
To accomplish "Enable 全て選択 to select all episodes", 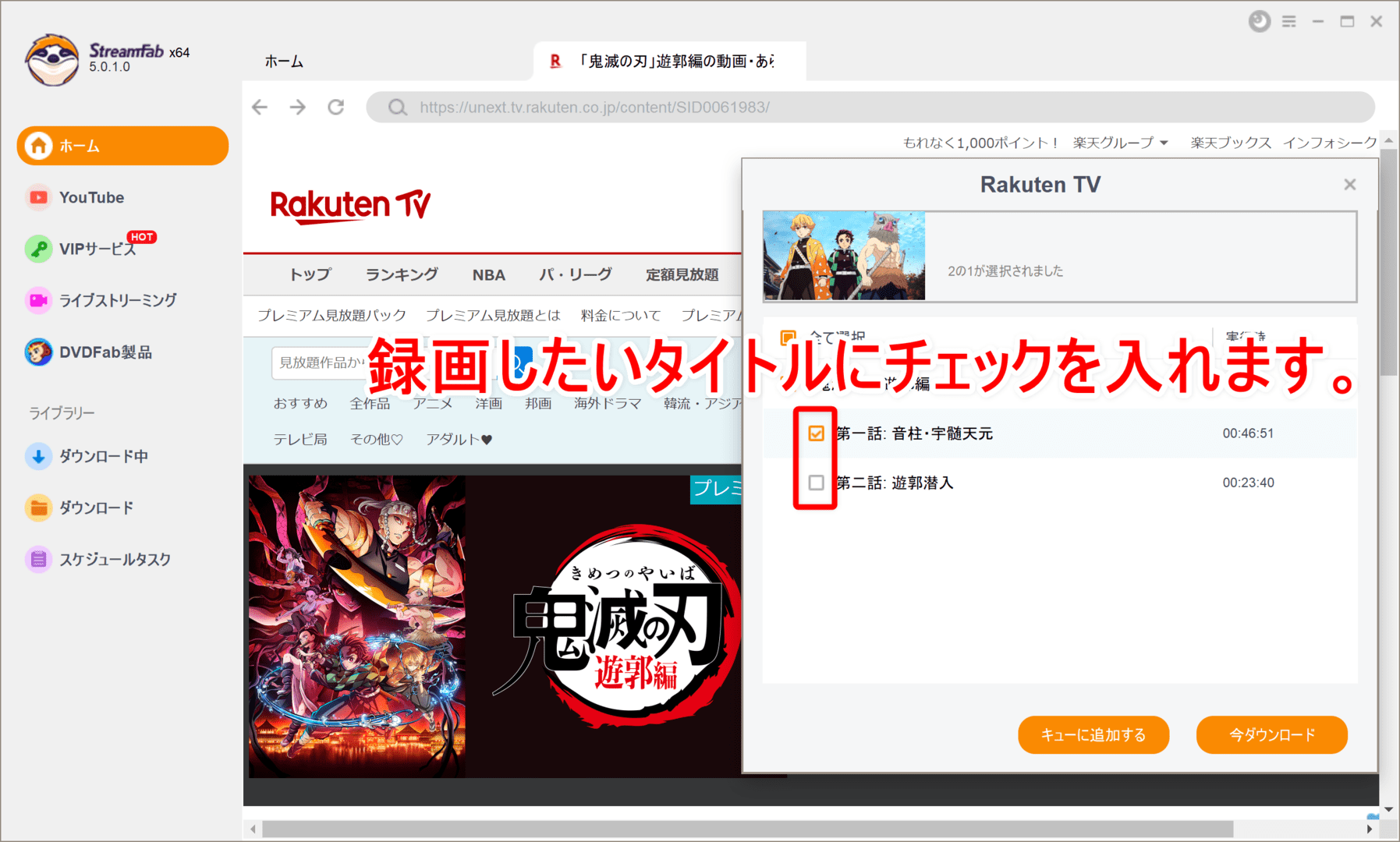I will [x=788, y=336].
